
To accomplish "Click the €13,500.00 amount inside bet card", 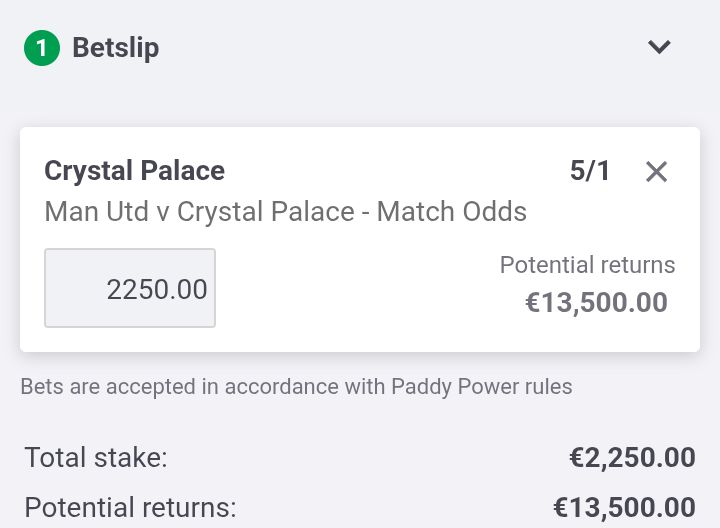I will pos(596,302).
